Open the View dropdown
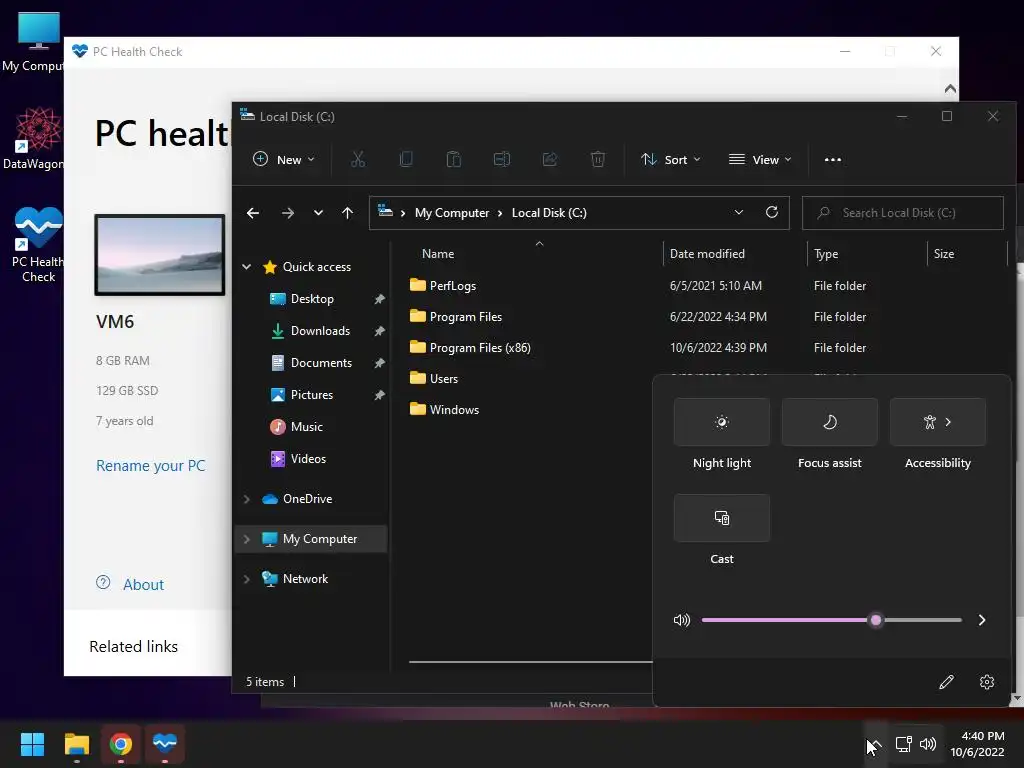The width and height of the screenshot is (1024, 768). [760, 159]
